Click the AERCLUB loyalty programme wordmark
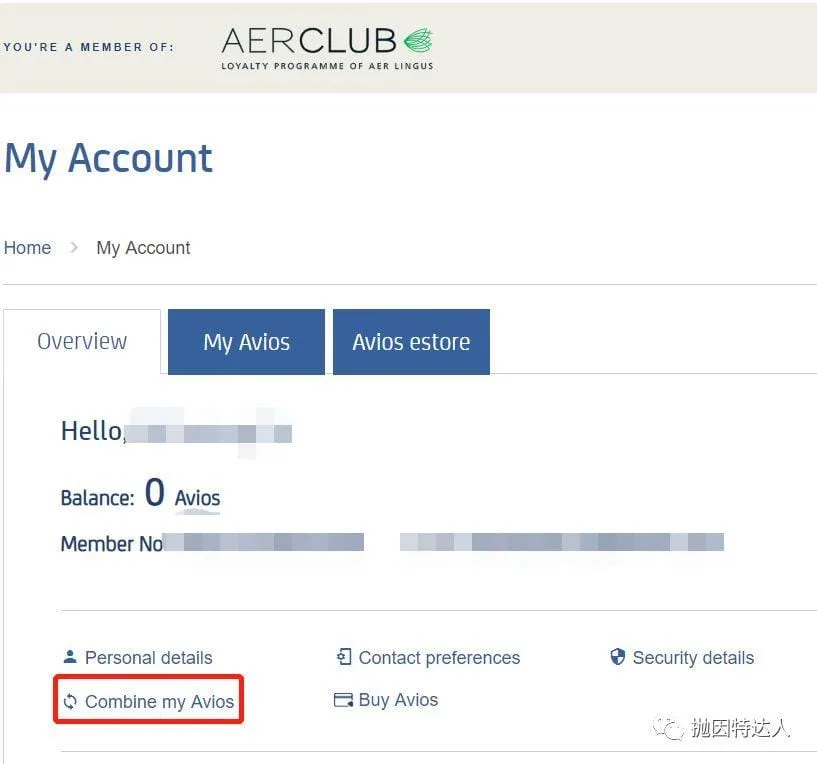 pyautogui.click(x=327, y=48)
